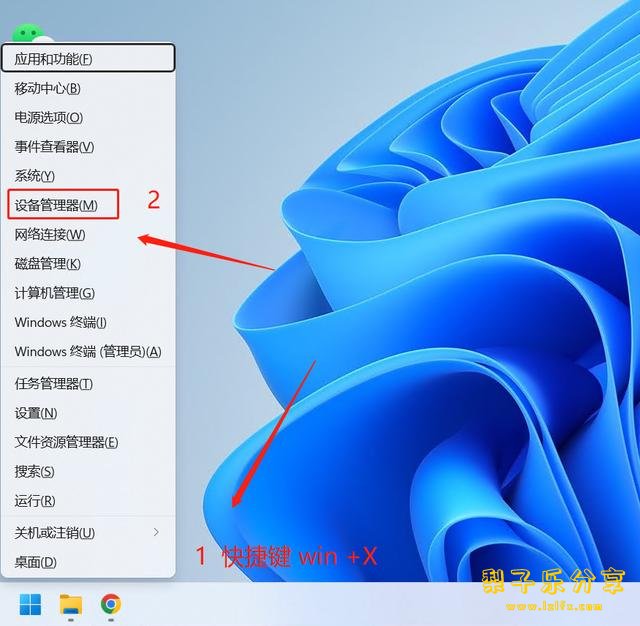Start Windows 终端 (管理员)(A)
This screenshot has height=626, width=640.
coord(89,351)
